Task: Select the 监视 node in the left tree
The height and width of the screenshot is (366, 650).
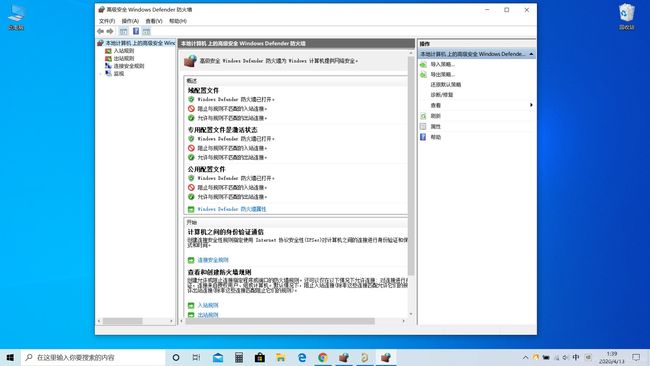Action: (119, 73)
